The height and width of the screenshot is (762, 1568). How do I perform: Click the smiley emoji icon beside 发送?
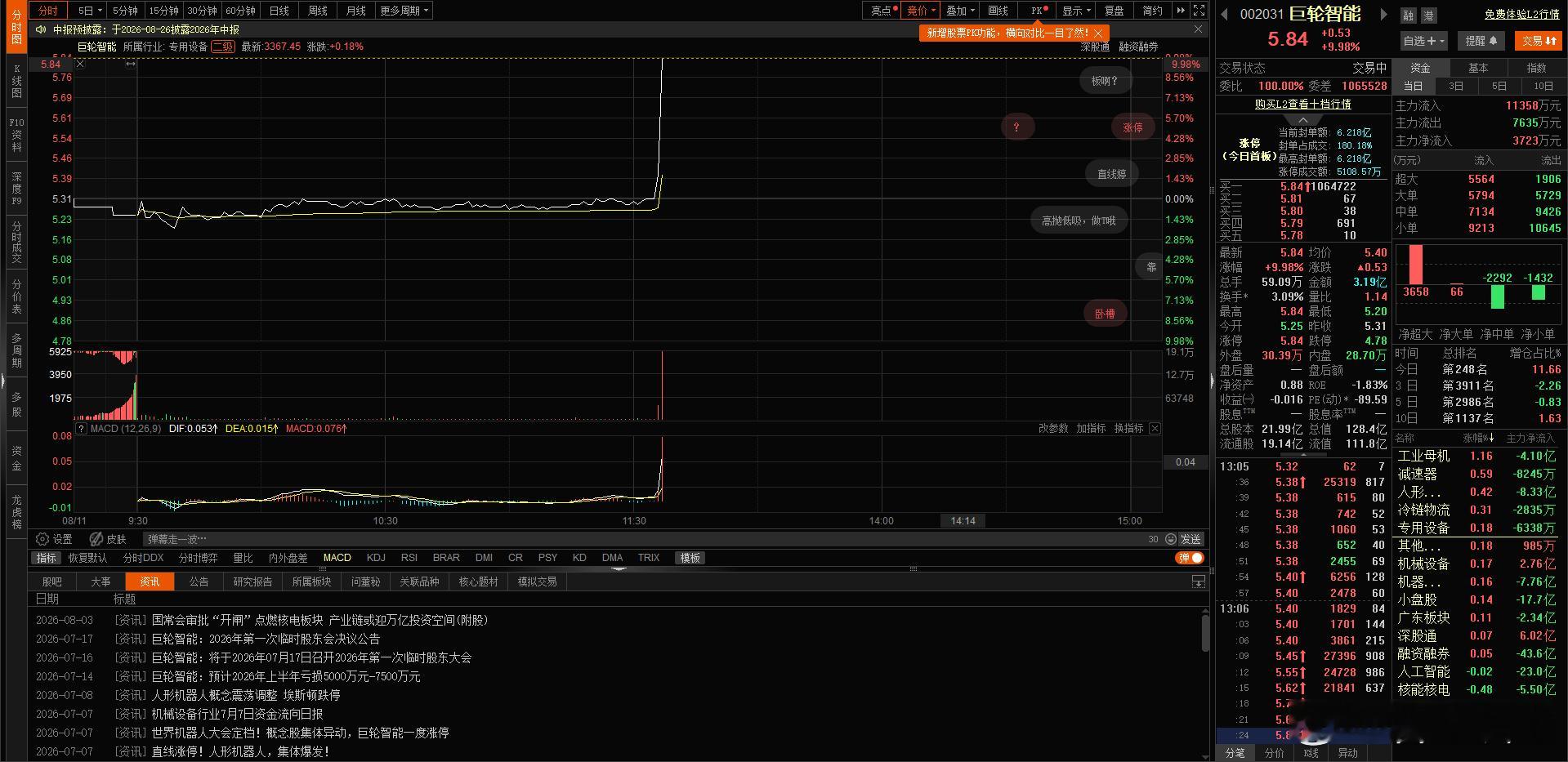click(x=1171, y=539)
